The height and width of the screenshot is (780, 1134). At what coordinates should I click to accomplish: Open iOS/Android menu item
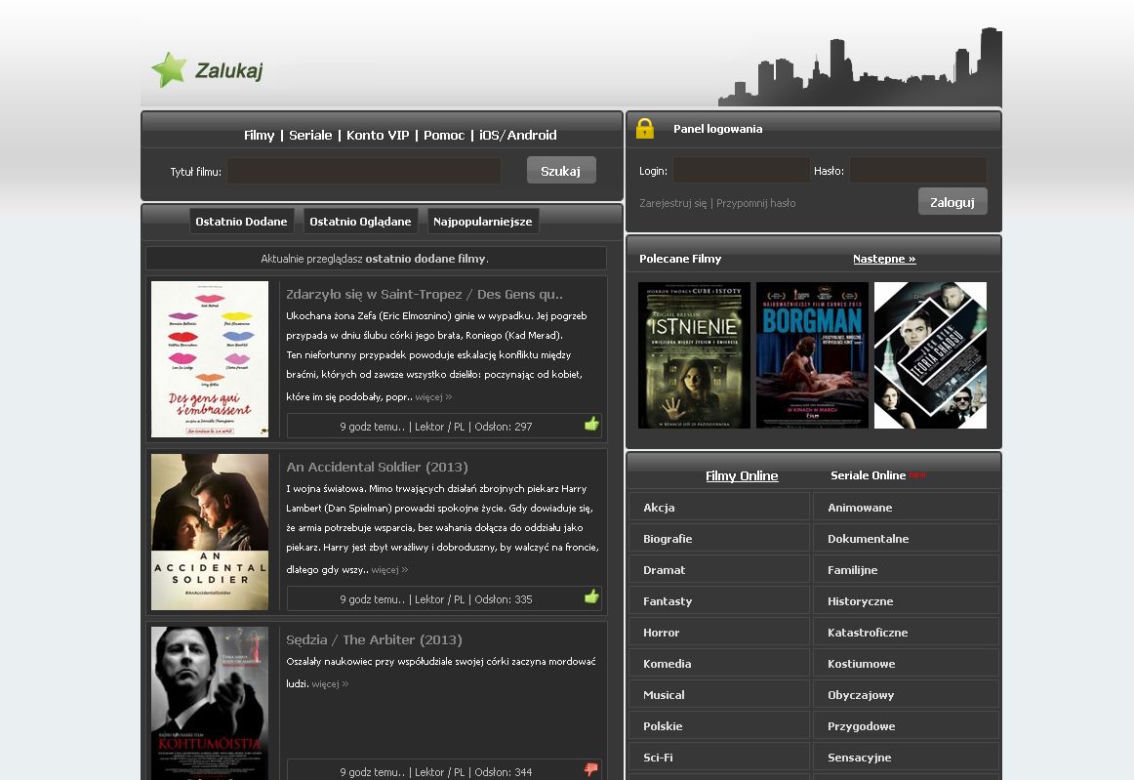coord(518,135)
